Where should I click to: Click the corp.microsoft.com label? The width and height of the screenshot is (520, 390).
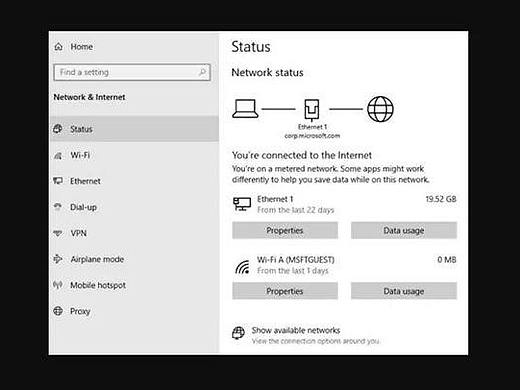tap(312, 136)
